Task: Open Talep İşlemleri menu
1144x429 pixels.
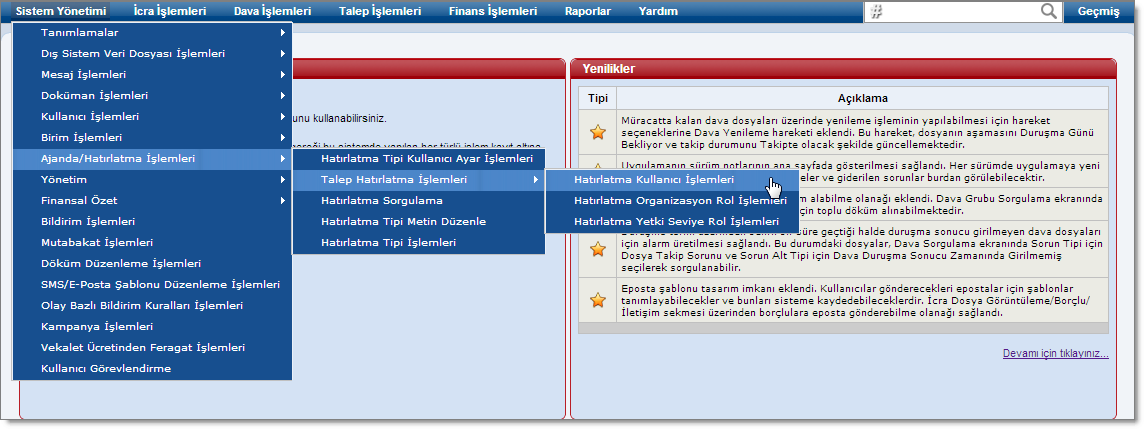Action: pyautogui.click(x=380, y=11)
